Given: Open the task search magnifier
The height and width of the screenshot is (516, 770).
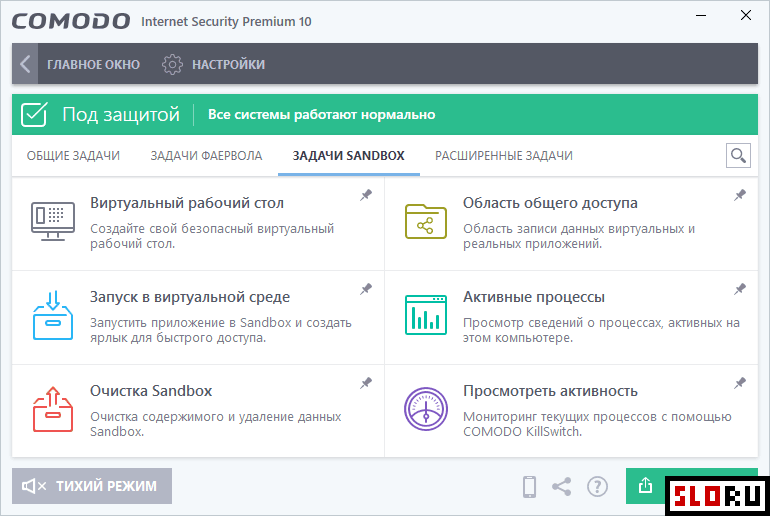Looking at the screenshot, I should [x=738, y=156].
